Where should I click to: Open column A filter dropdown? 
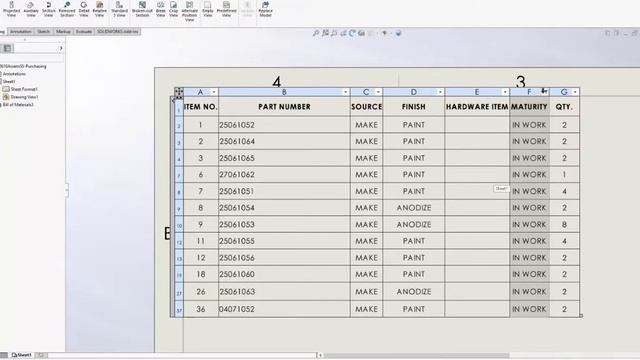pyautogui.click(x=213, y=92)
